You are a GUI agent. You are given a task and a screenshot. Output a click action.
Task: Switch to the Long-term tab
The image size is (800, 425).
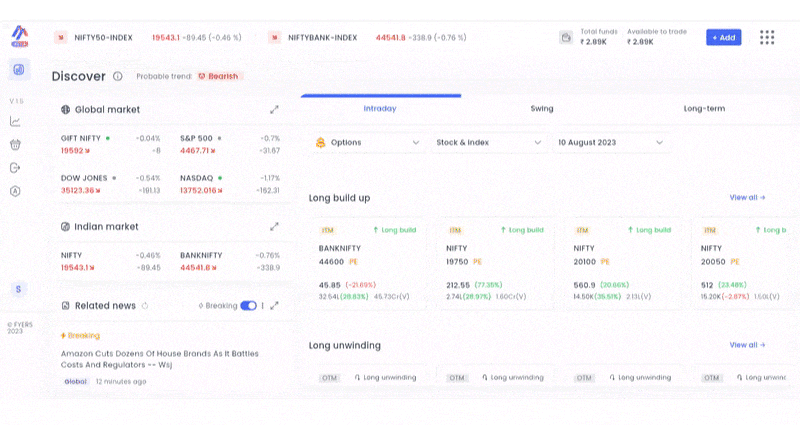coord(704,109)
